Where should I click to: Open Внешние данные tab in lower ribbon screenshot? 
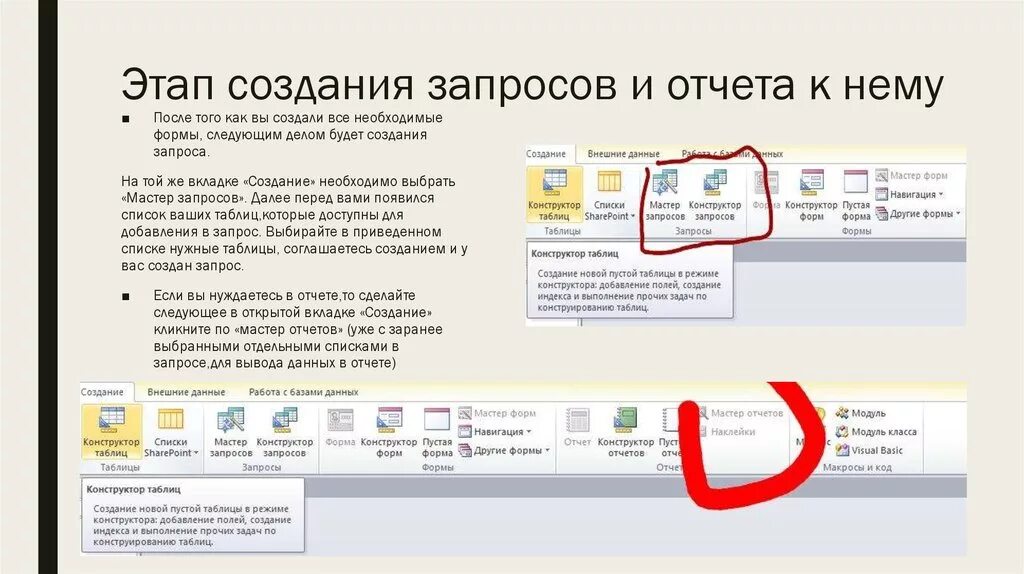click(186, 392)
